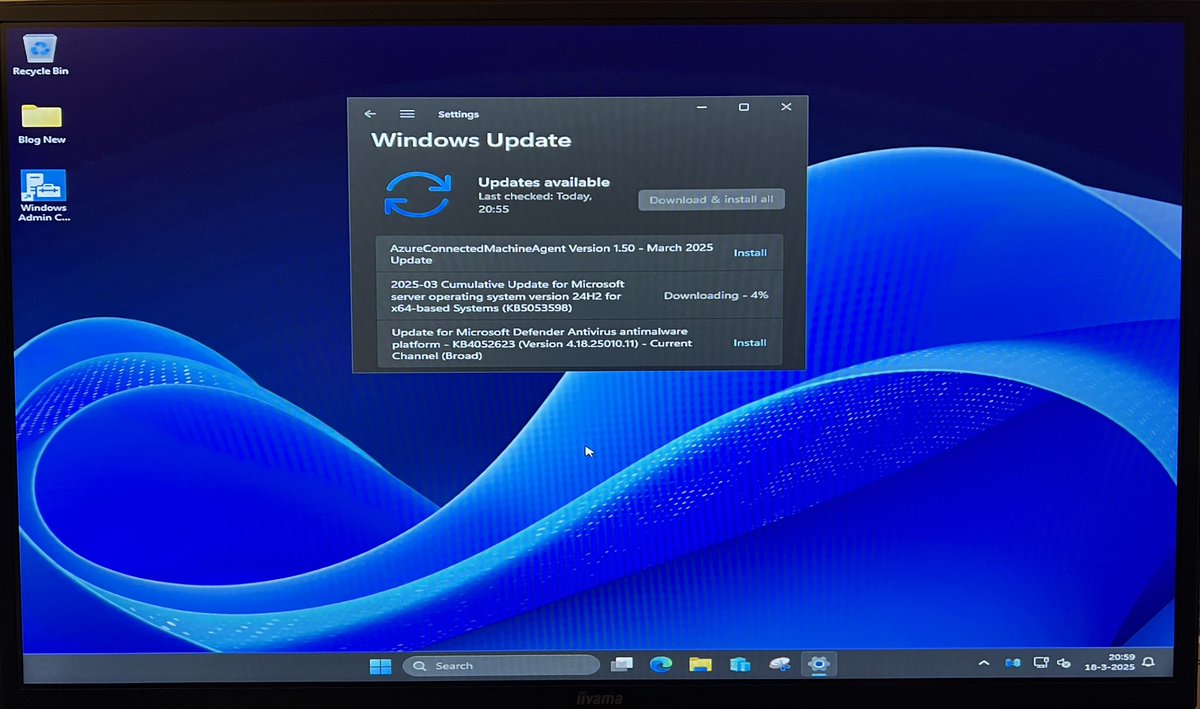Install the Microsoft Defender antimalware update
This screenshot has width=1200, height=709.
(750, 343)
